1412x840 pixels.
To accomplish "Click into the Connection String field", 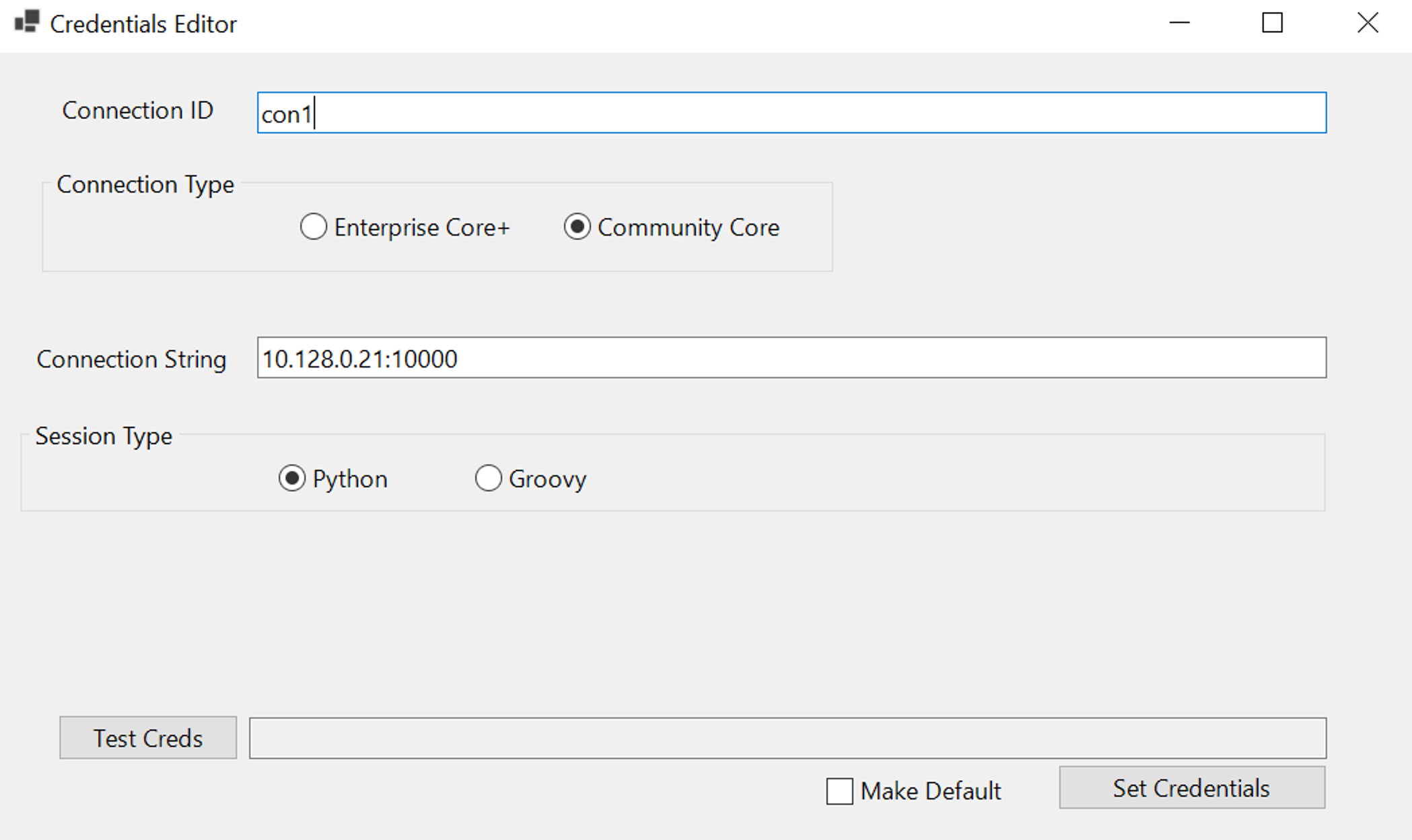I will pos(791,358).
